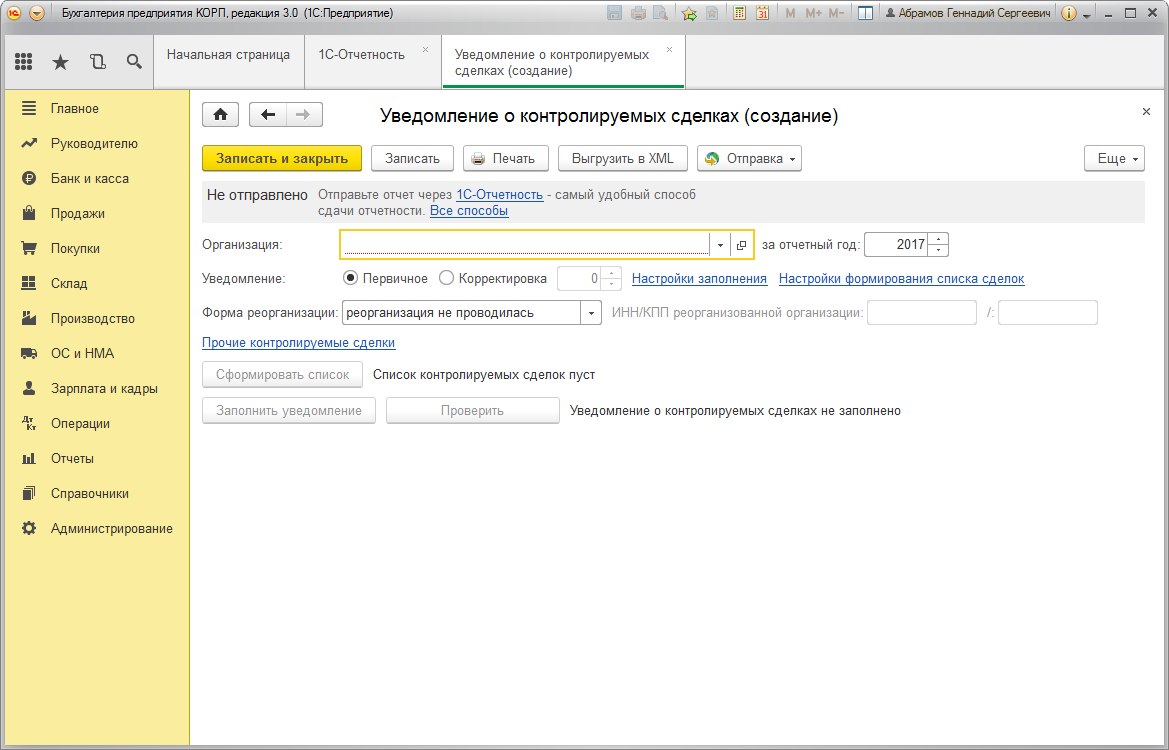Add current page to favorites (star with arrow)
This screenshot has height=750, width=1169.
click(689, 13)
